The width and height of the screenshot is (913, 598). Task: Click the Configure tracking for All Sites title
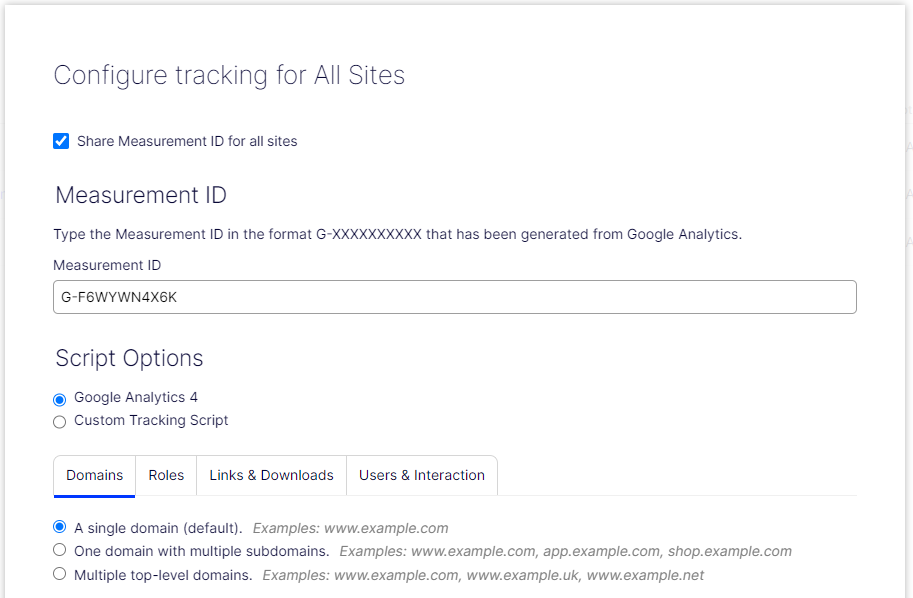[229, 76]
